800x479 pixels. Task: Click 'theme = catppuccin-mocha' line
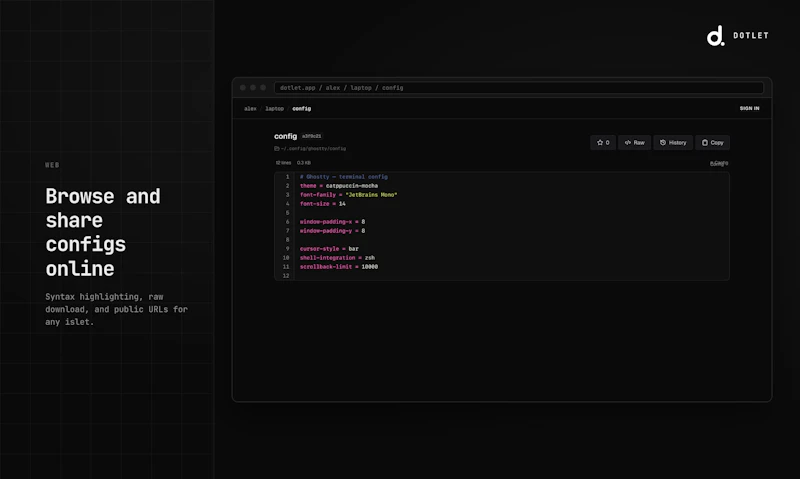339,186
